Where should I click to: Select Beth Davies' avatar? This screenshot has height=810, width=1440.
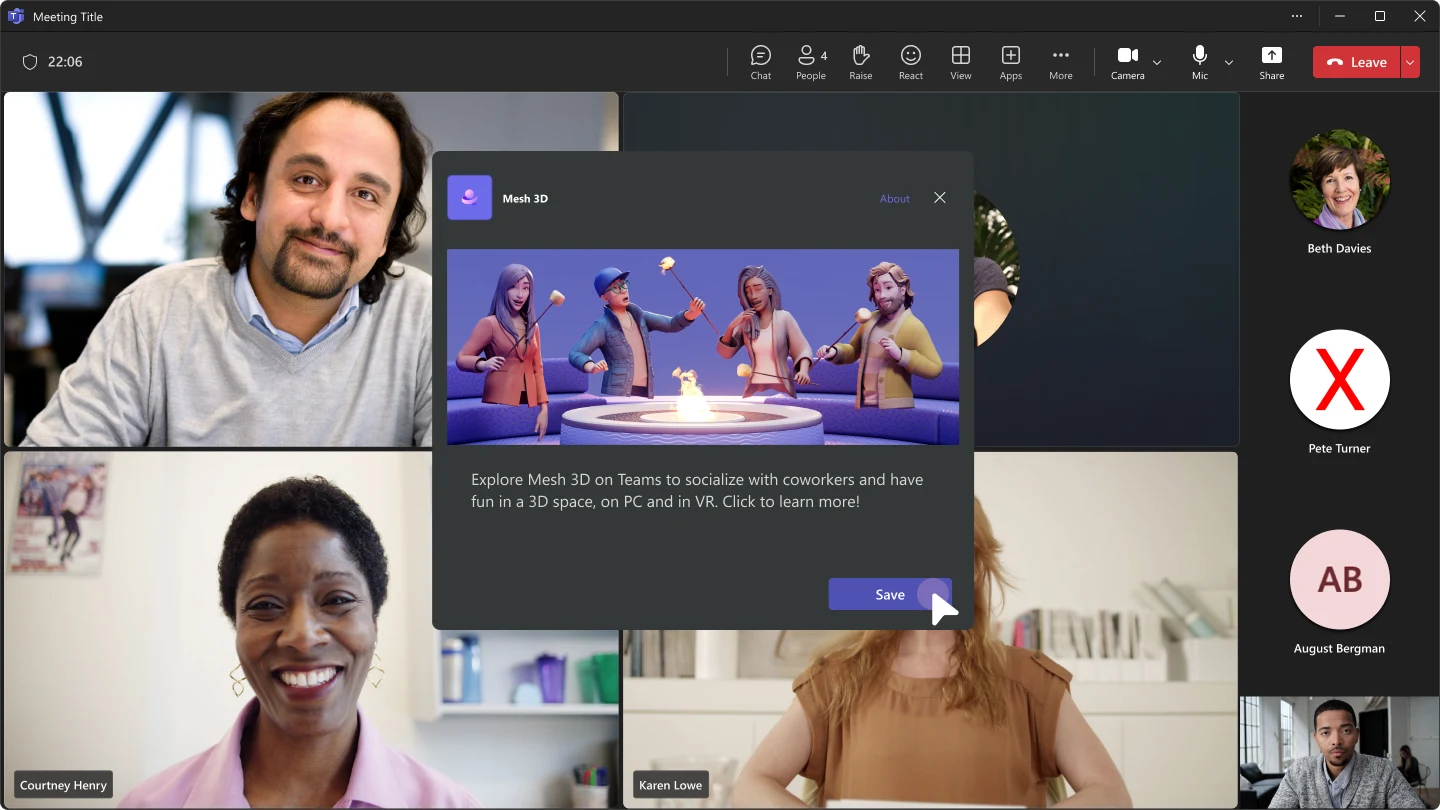(x=1340, y=180)
